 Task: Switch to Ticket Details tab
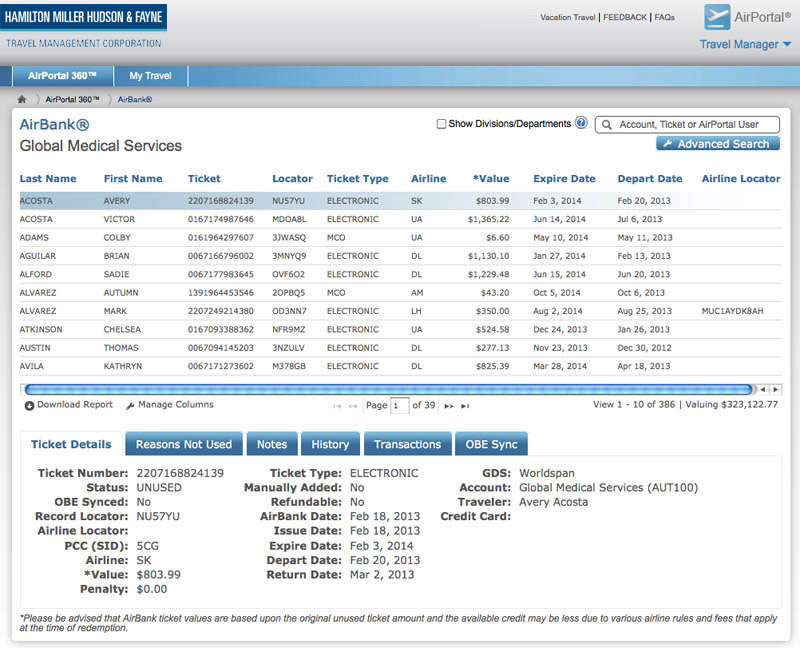tap(71, 444)
